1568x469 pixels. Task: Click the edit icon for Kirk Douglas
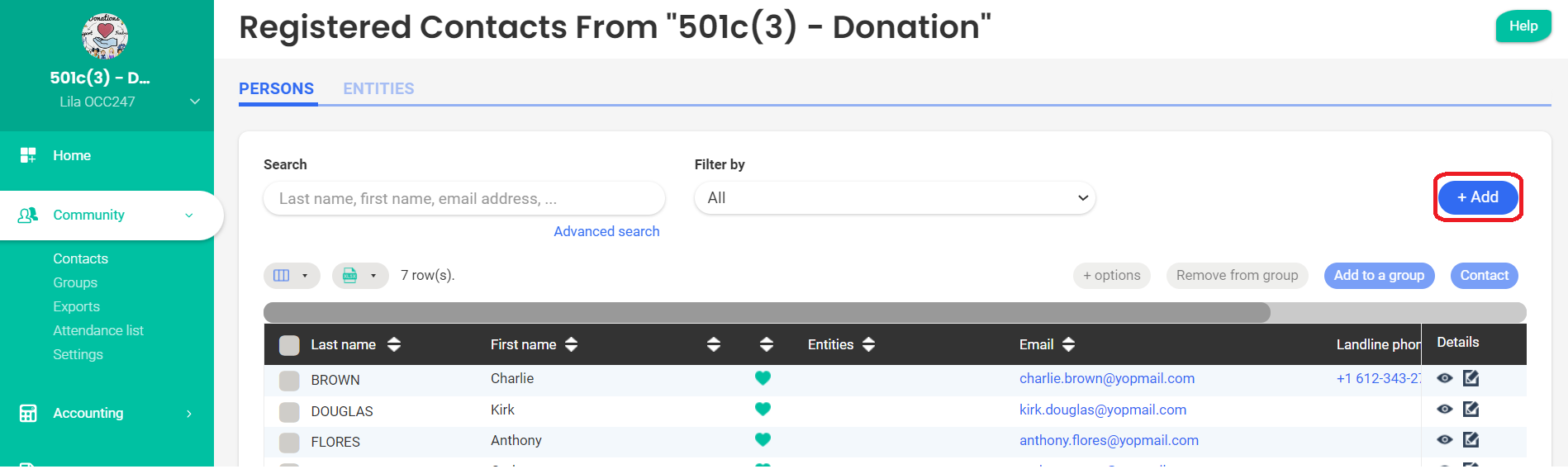pos(1471,410)
